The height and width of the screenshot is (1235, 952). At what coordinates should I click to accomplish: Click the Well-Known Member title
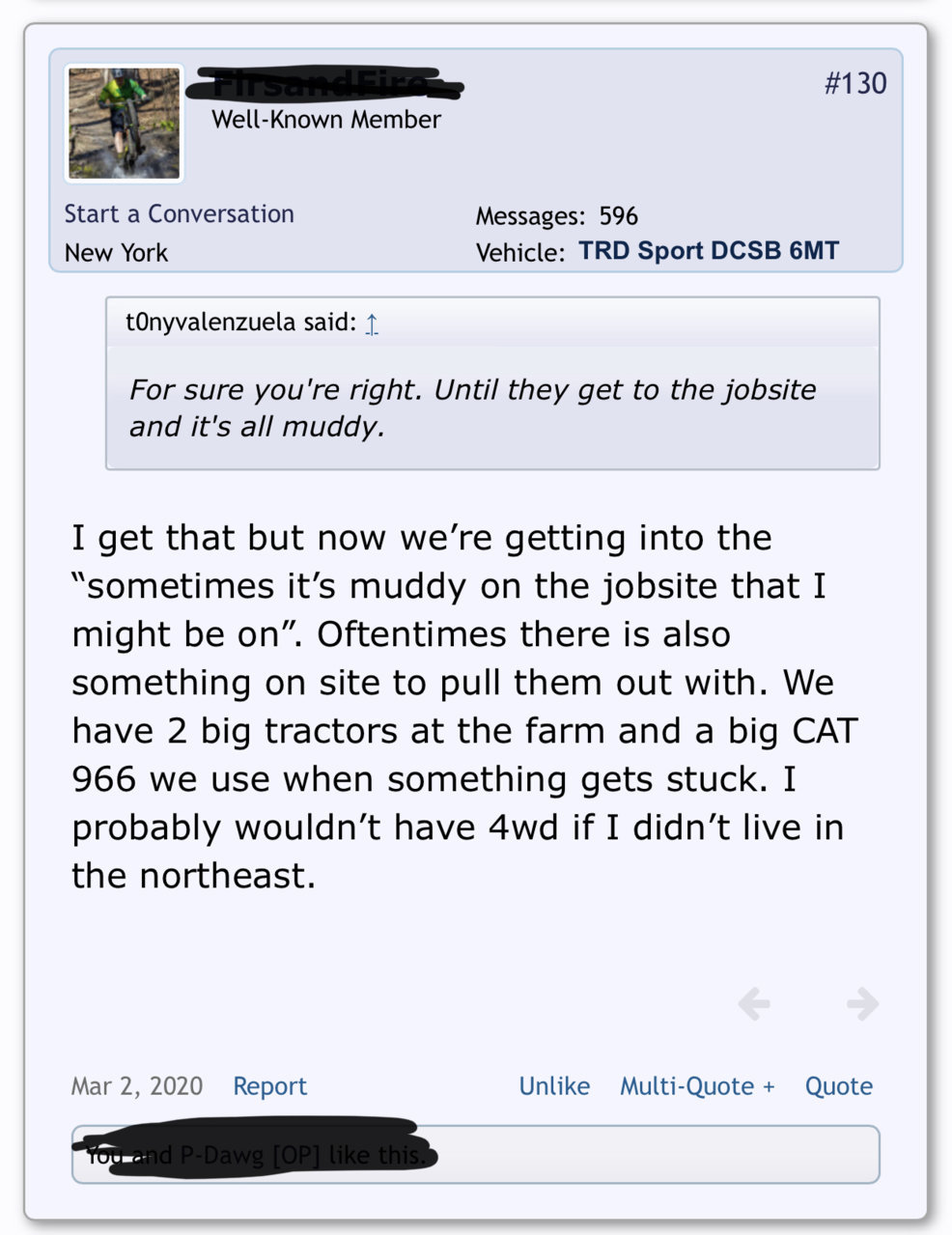(326, 120)
